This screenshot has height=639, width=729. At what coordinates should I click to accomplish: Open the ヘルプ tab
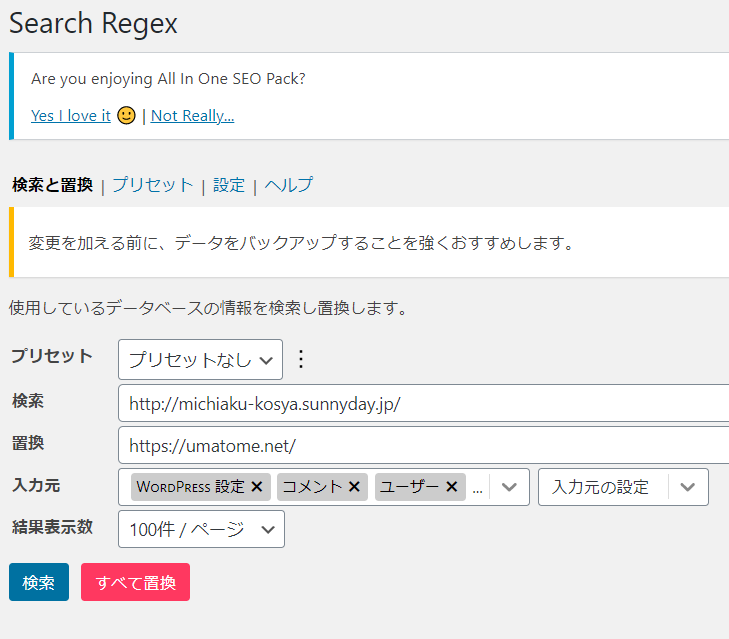(289, 185)
